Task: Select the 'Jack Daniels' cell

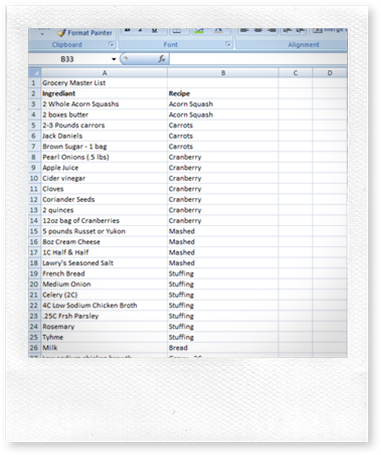Action: click(104, 136)
